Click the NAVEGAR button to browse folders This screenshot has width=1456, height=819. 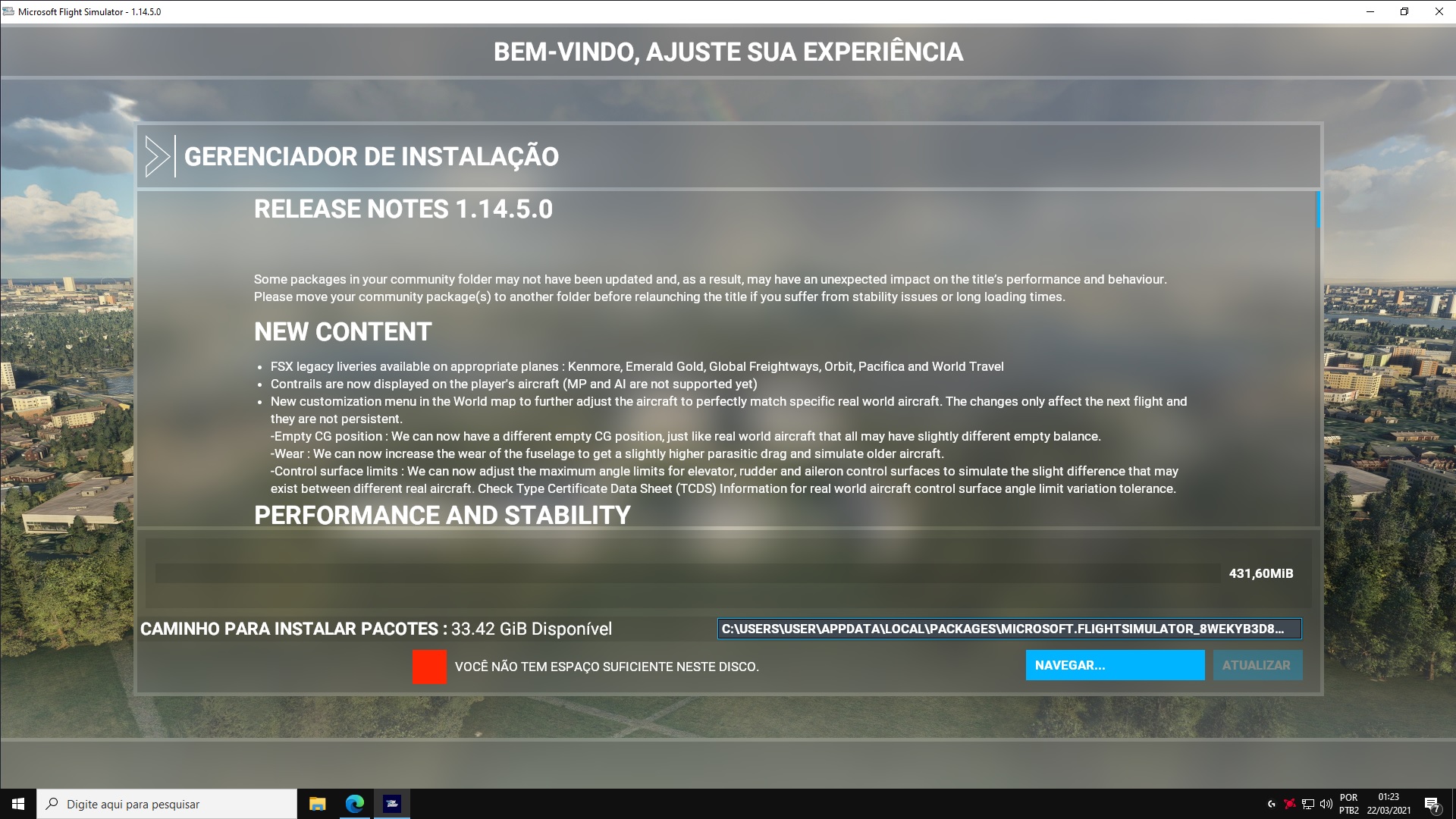click(x=1115, y=665)
